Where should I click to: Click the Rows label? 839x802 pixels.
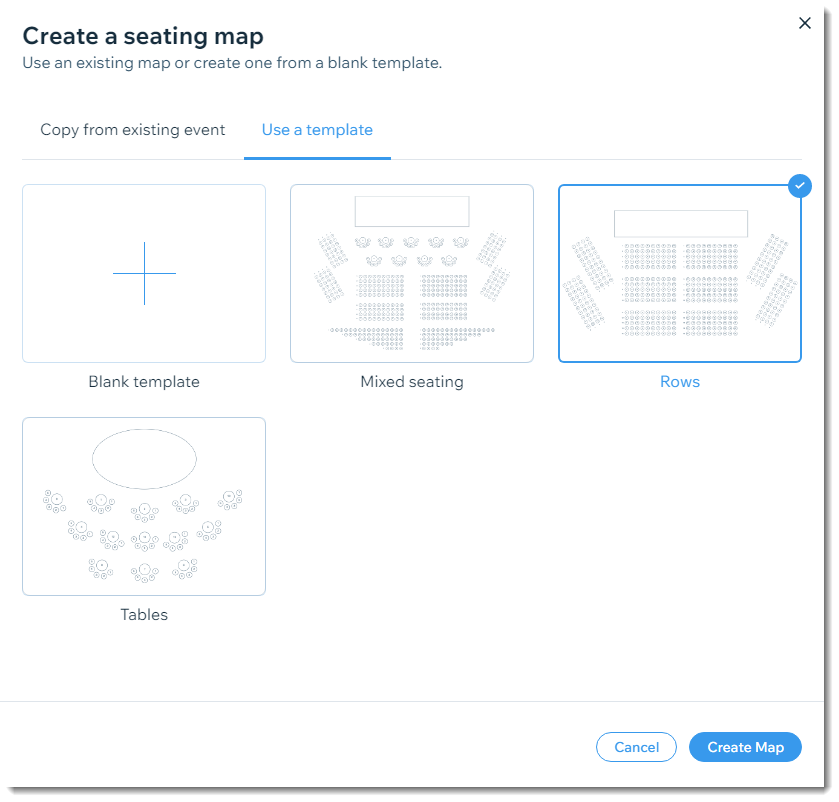click(680, 382)
